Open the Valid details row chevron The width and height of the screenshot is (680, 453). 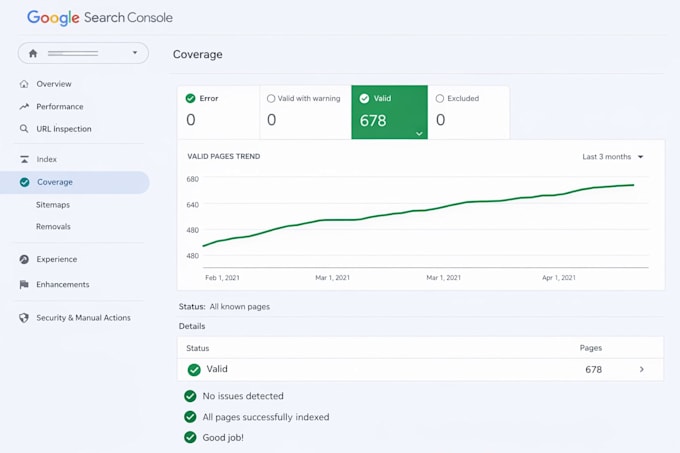click(x=641, y=369)
